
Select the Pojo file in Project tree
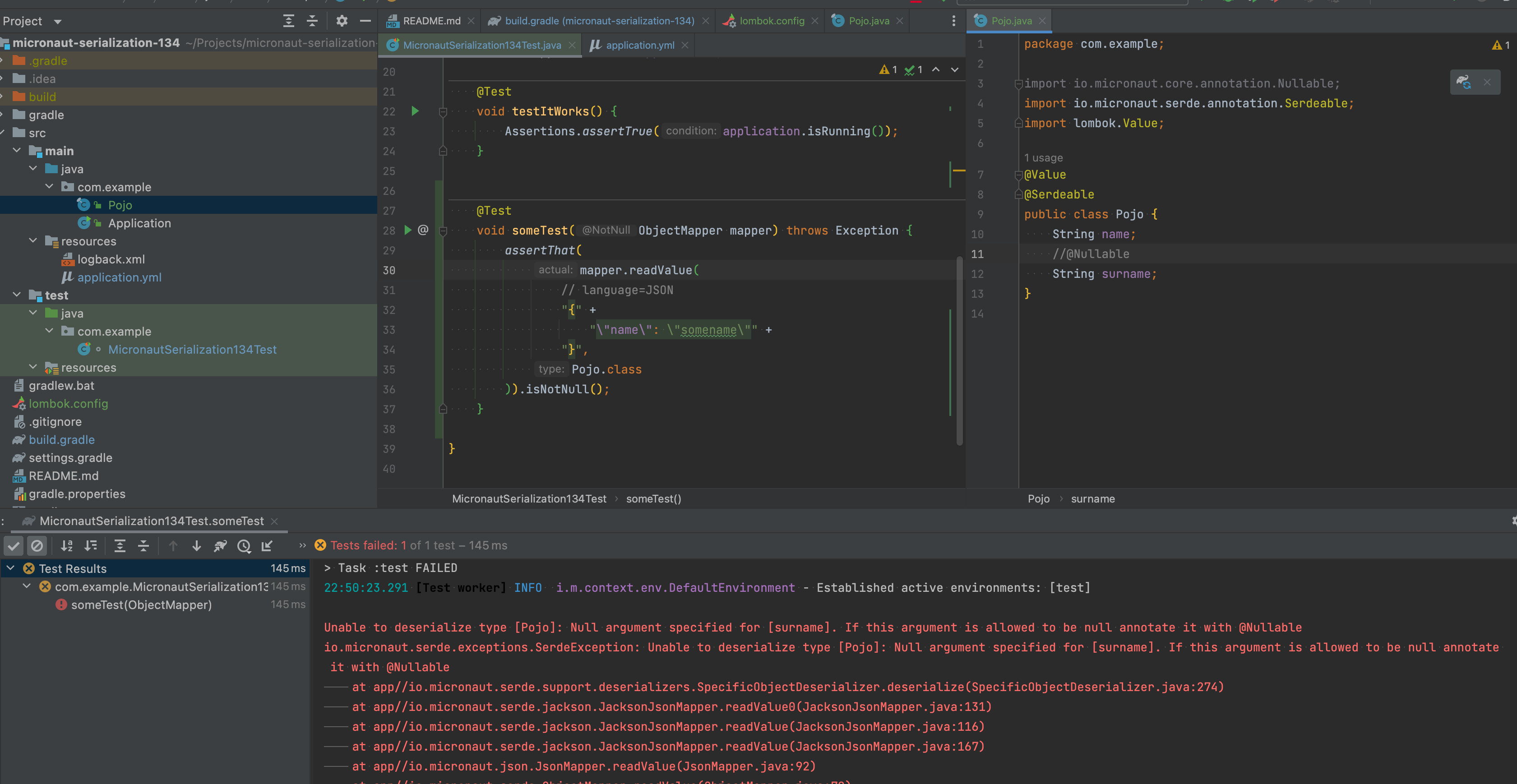[x=120, y=205]
